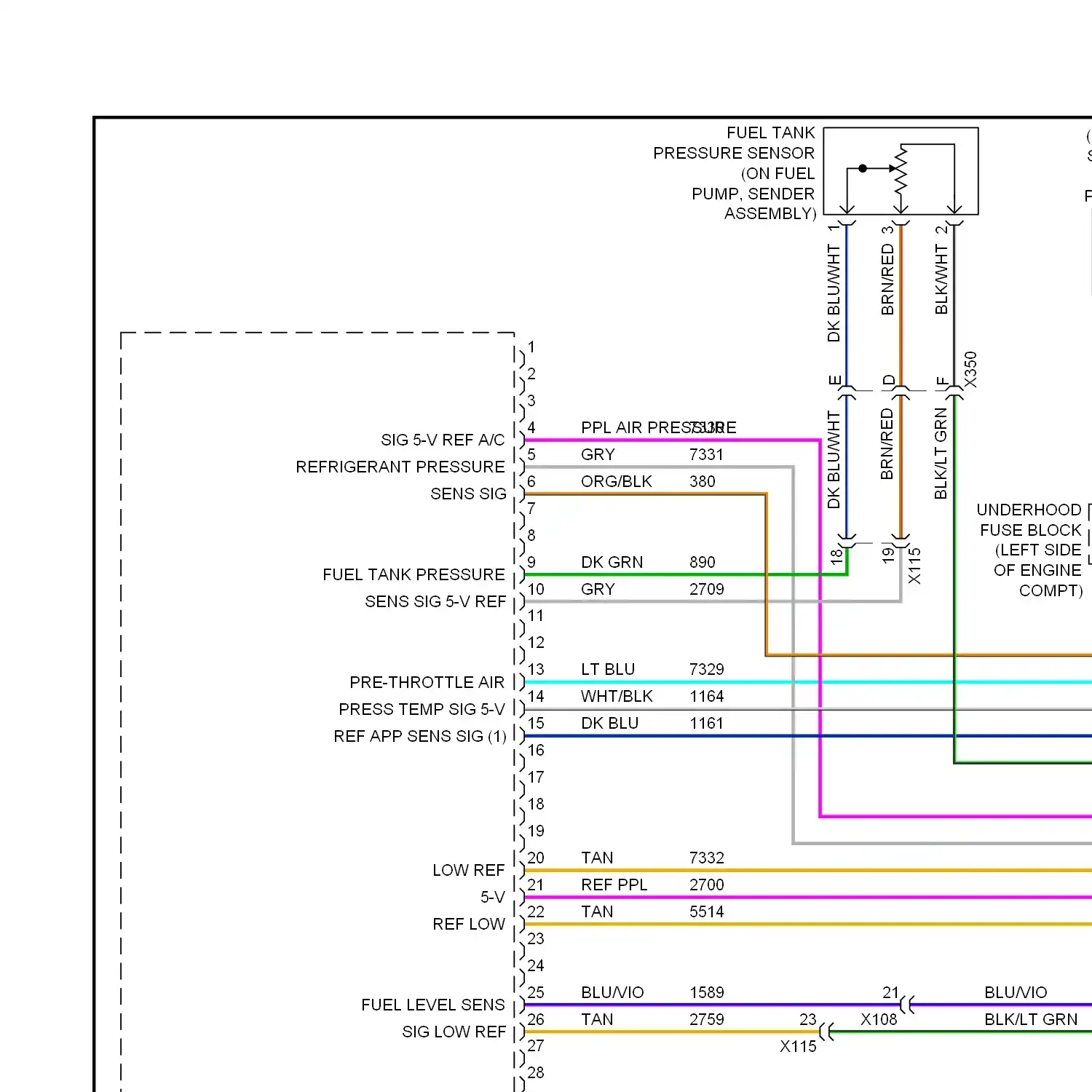Image resolution: width=1092 pixels, height=1092 pixels.
Task: Click the dark blue 1161 wire line
Action: point(808,736)
